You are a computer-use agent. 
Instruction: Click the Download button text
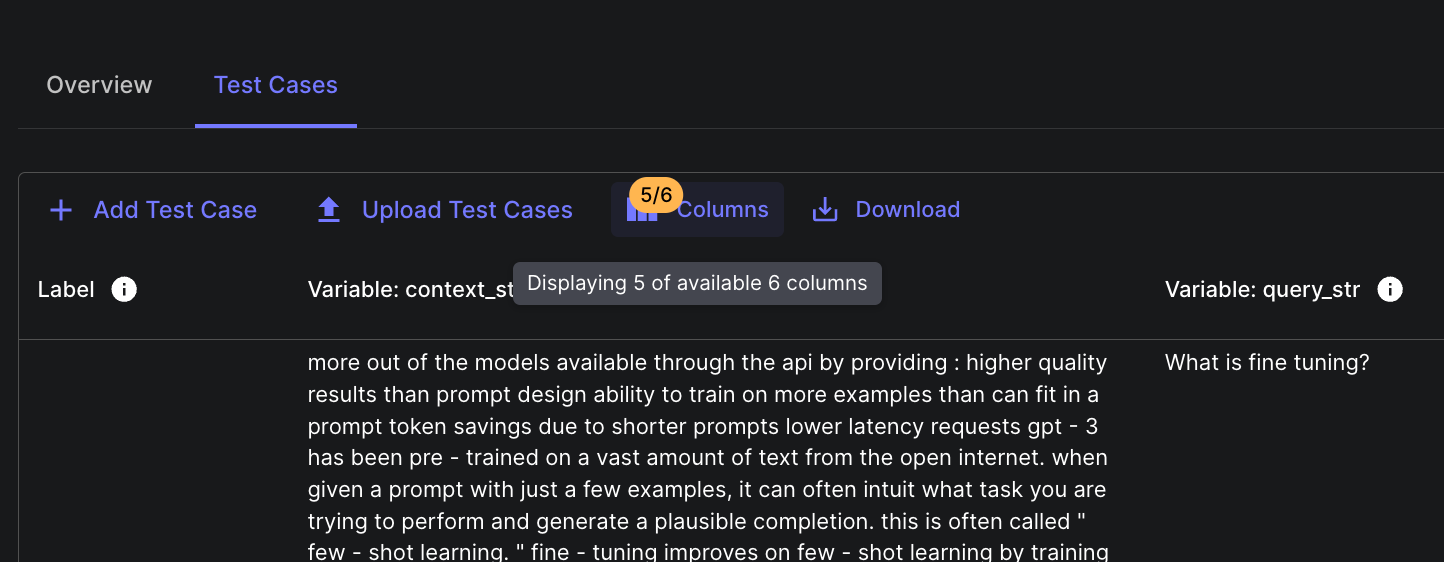(x=907, y=210)
